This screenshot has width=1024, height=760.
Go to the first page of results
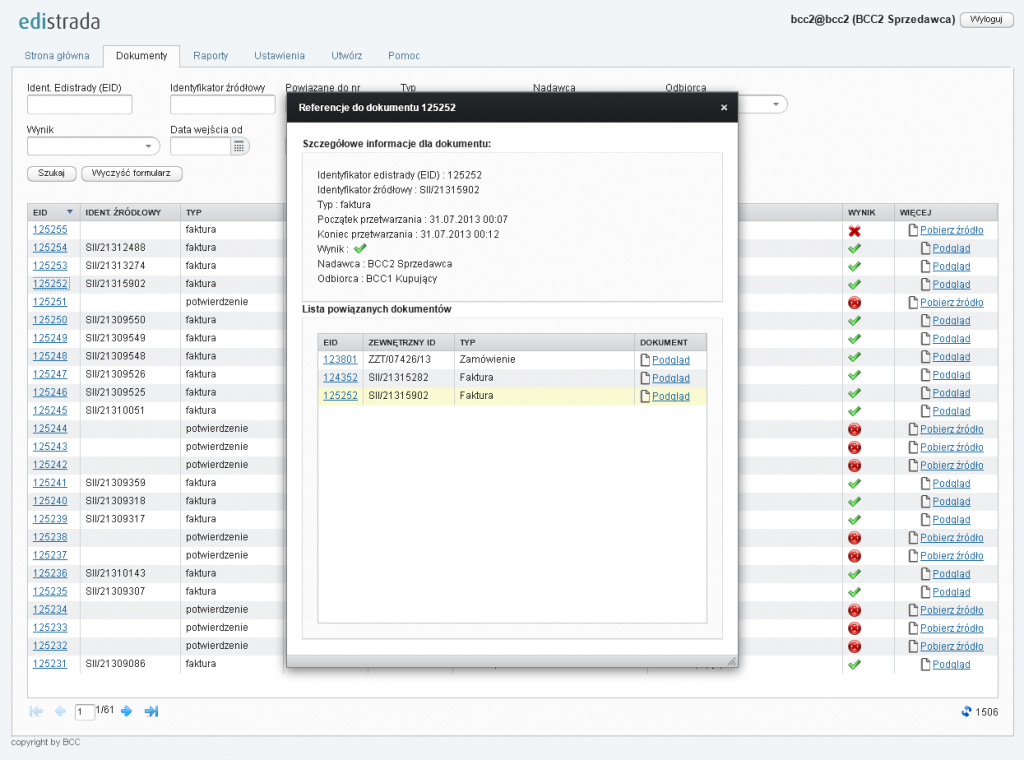click(37, 711)
